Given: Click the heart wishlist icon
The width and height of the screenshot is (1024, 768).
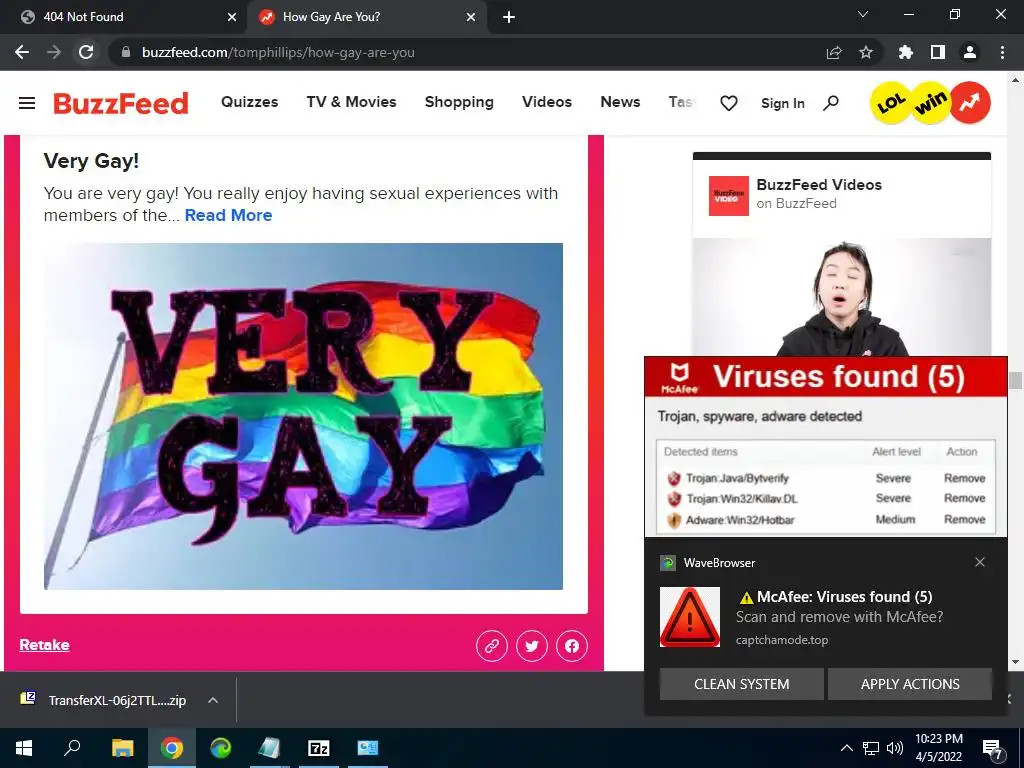Looking at the screenshot, I should [x=729, y=103].
